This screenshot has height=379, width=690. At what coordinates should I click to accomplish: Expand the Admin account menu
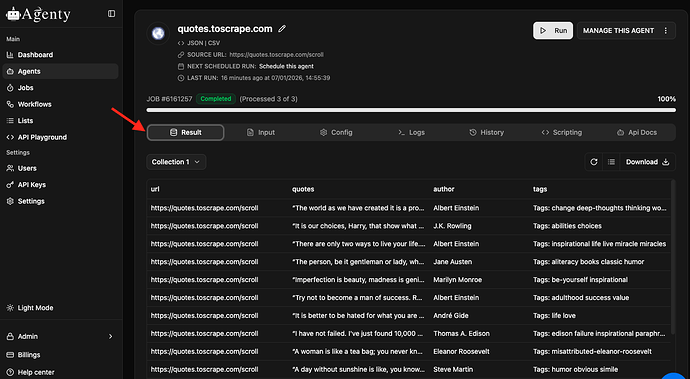60,336
